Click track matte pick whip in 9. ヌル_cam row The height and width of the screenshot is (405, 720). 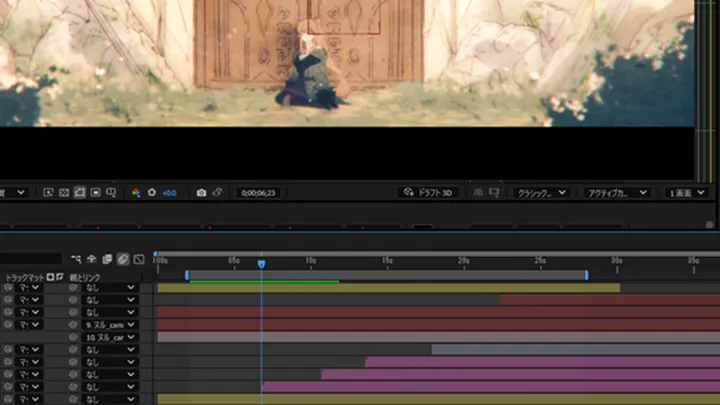pos(8,325)
